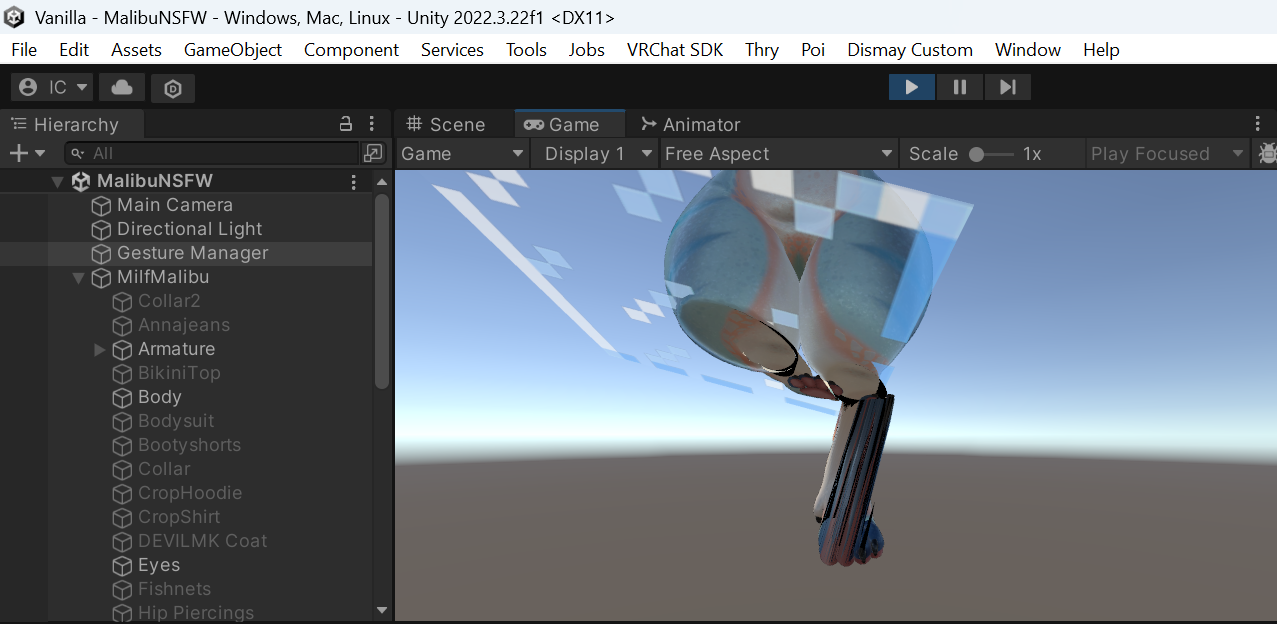Open the Dismay Custom menu
Image resolution: width=1277 pixels, height=624 pixels.
[910, 49]
